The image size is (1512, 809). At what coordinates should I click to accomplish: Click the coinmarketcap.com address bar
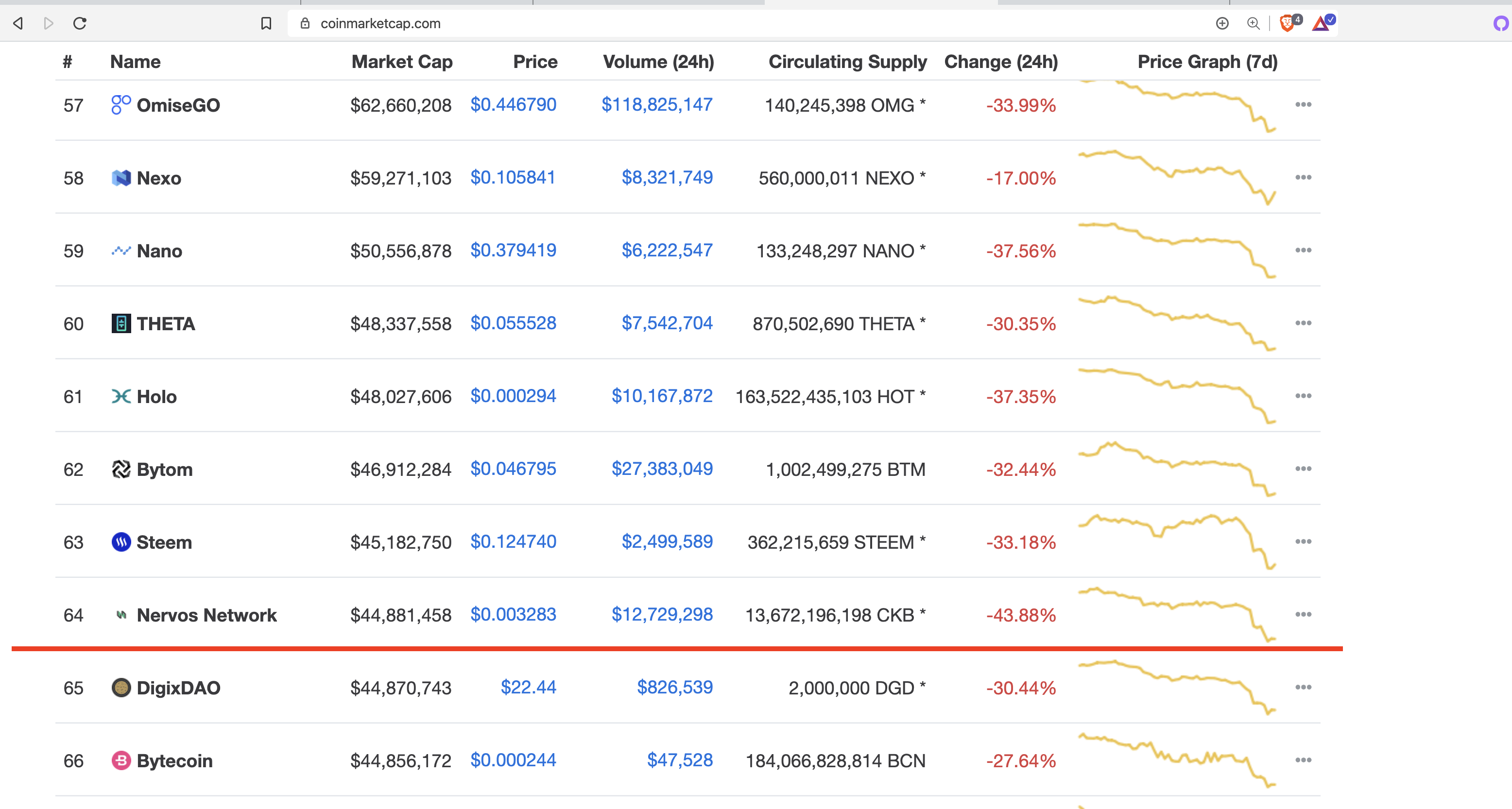click(x=704, y=23)
